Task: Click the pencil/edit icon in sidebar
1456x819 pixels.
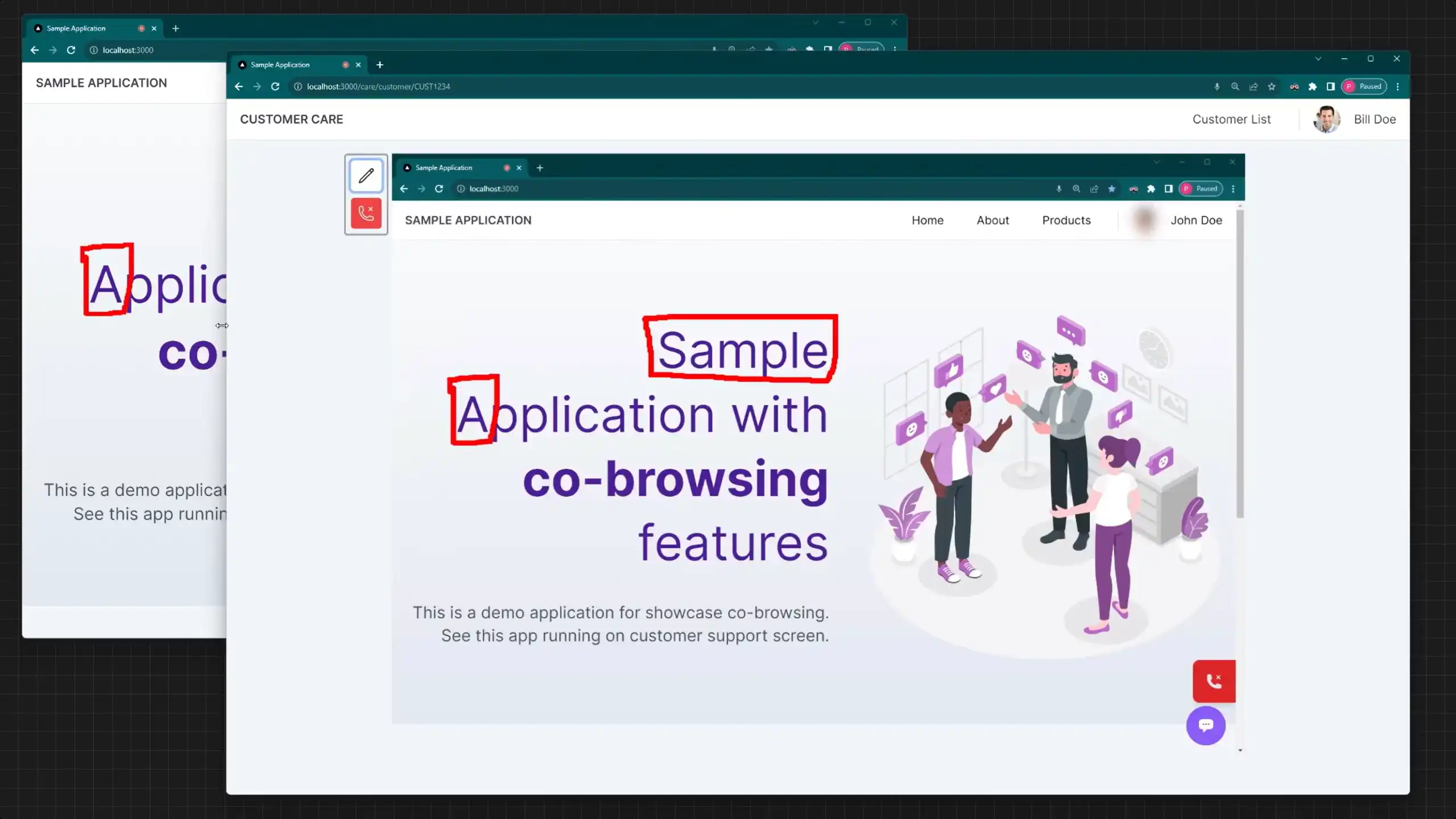Action: 365,175
